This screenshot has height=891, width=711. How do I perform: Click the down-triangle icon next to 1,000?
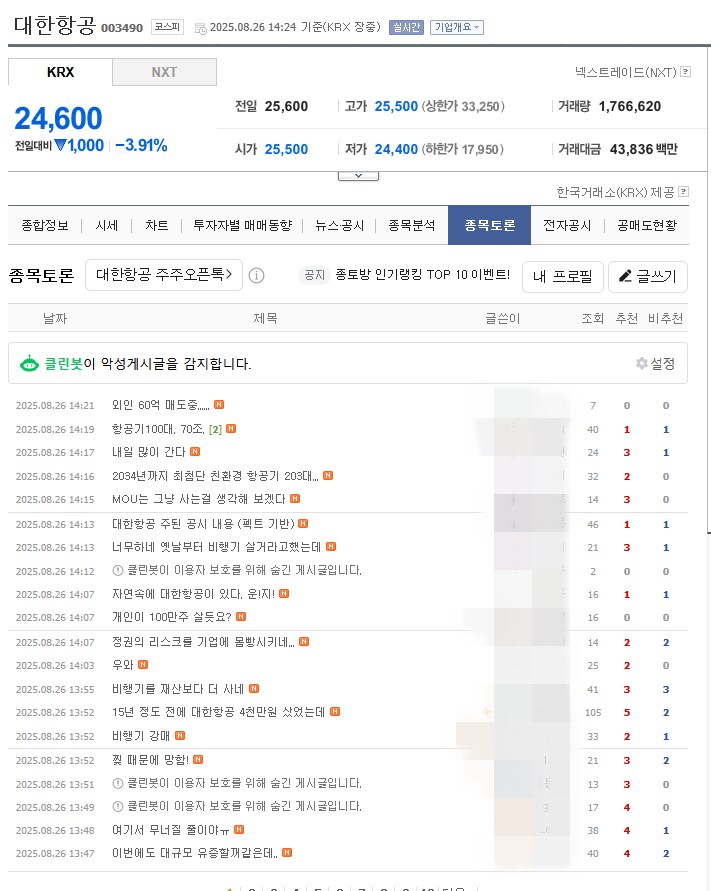pyautogui.click(x=60, y=146)
